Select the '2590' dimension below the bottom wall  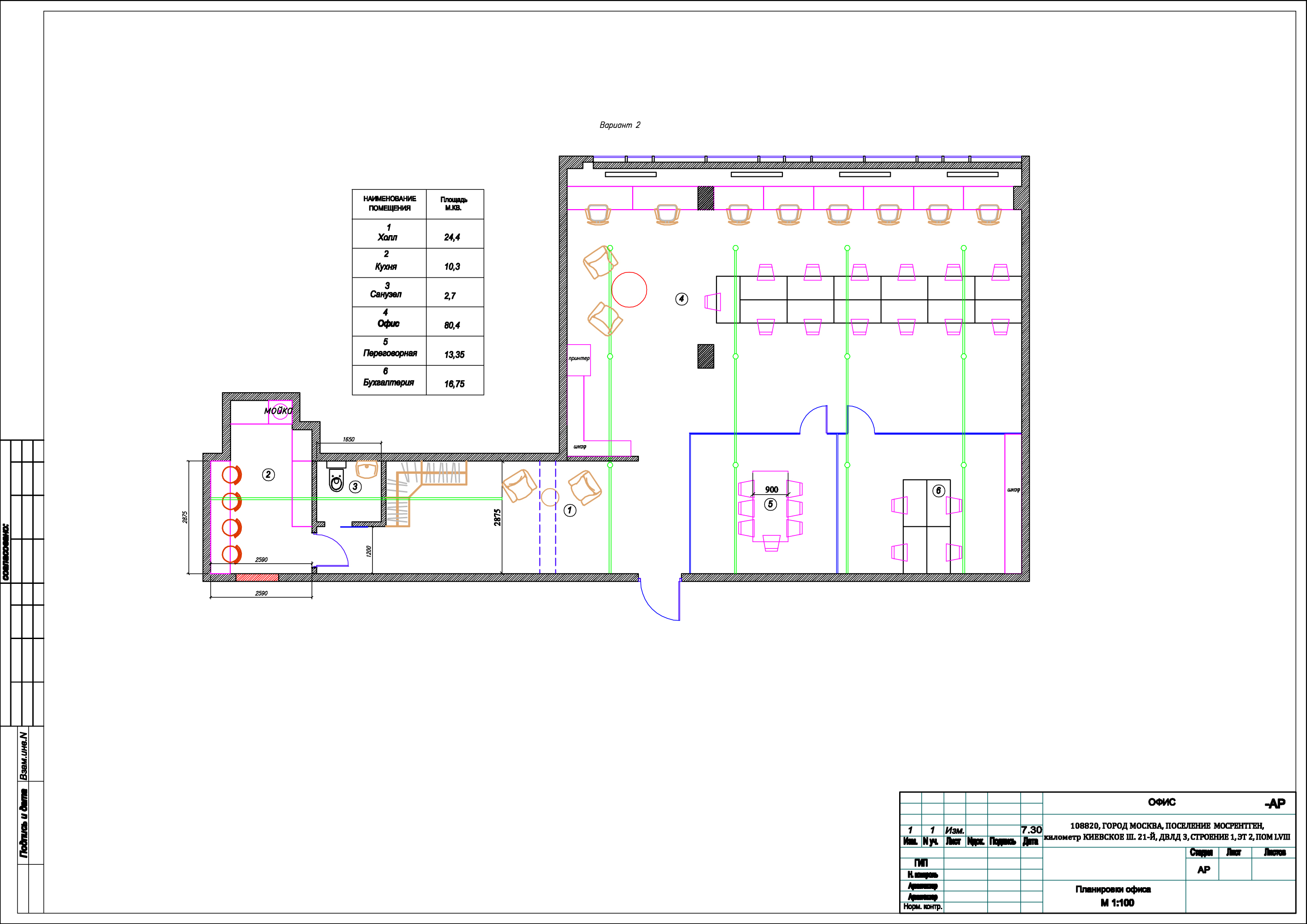(261, 593)
